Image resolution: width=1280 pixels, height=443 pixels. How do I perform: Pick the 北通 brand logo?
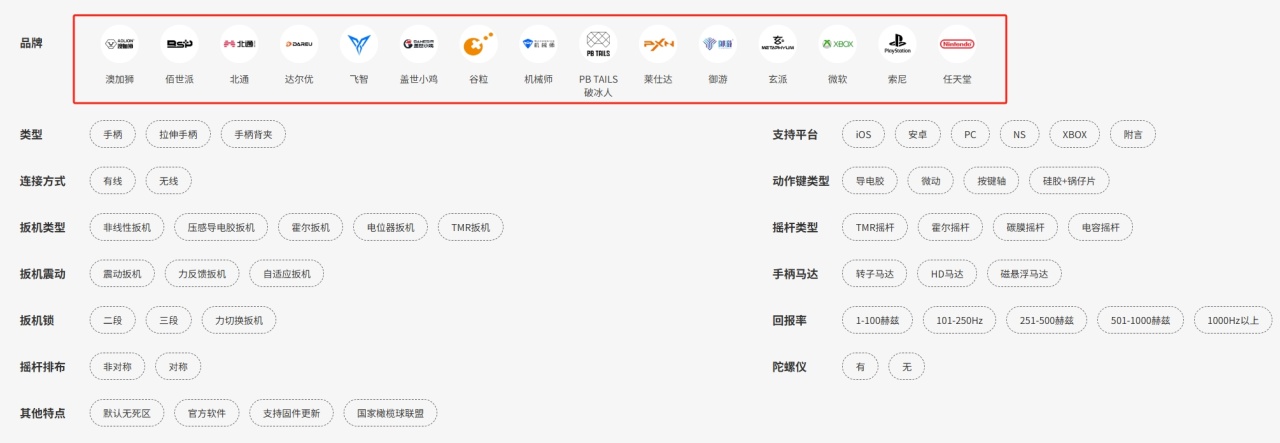[x=239, y=44]
